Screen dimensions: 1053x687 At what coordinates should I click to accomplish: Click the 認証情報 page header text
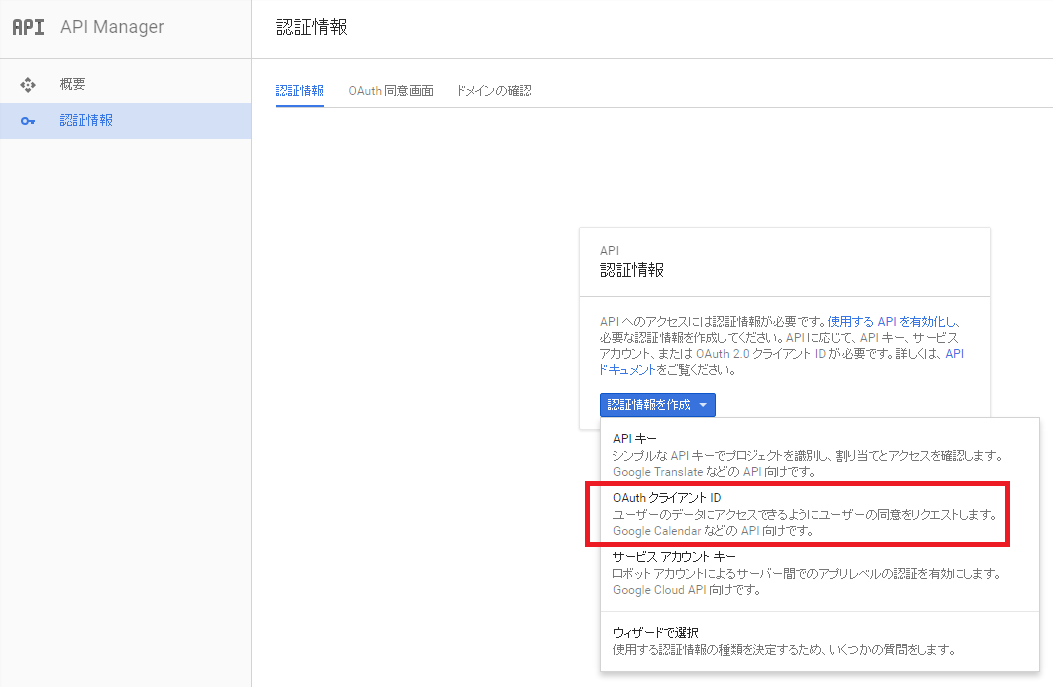(312, 27)
